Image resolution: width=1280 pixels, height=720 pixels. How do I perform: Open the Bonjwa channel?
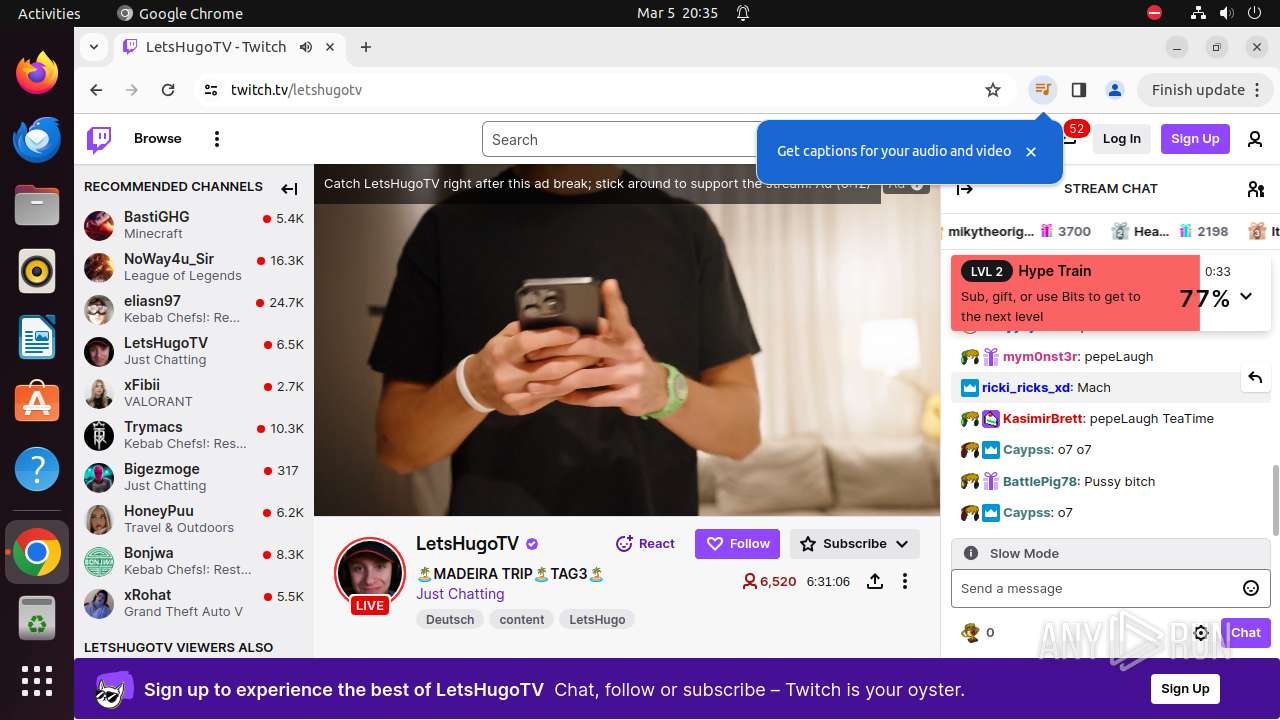pos(194,561)
